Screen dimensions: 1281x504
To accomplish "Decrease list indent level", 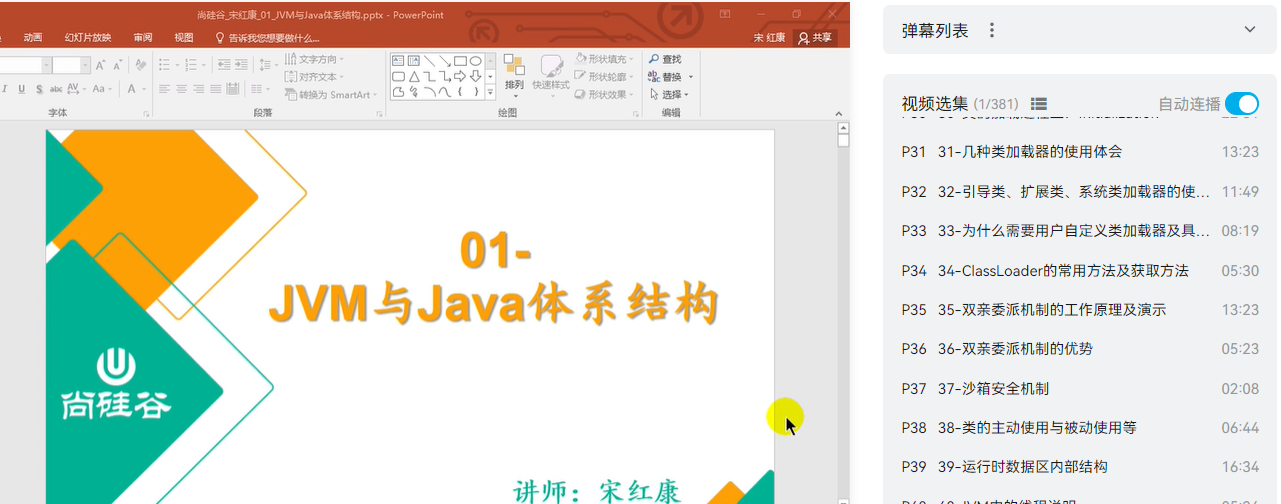I will click(224, 64).
